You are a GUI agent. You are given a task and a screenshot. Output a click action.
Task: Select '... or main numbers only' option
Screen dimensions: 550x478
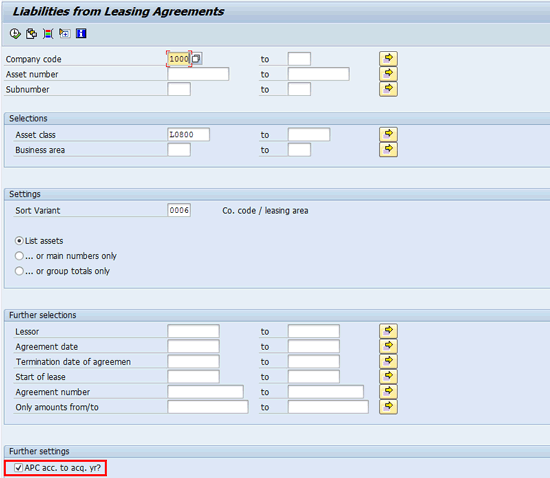coord(19,256)
